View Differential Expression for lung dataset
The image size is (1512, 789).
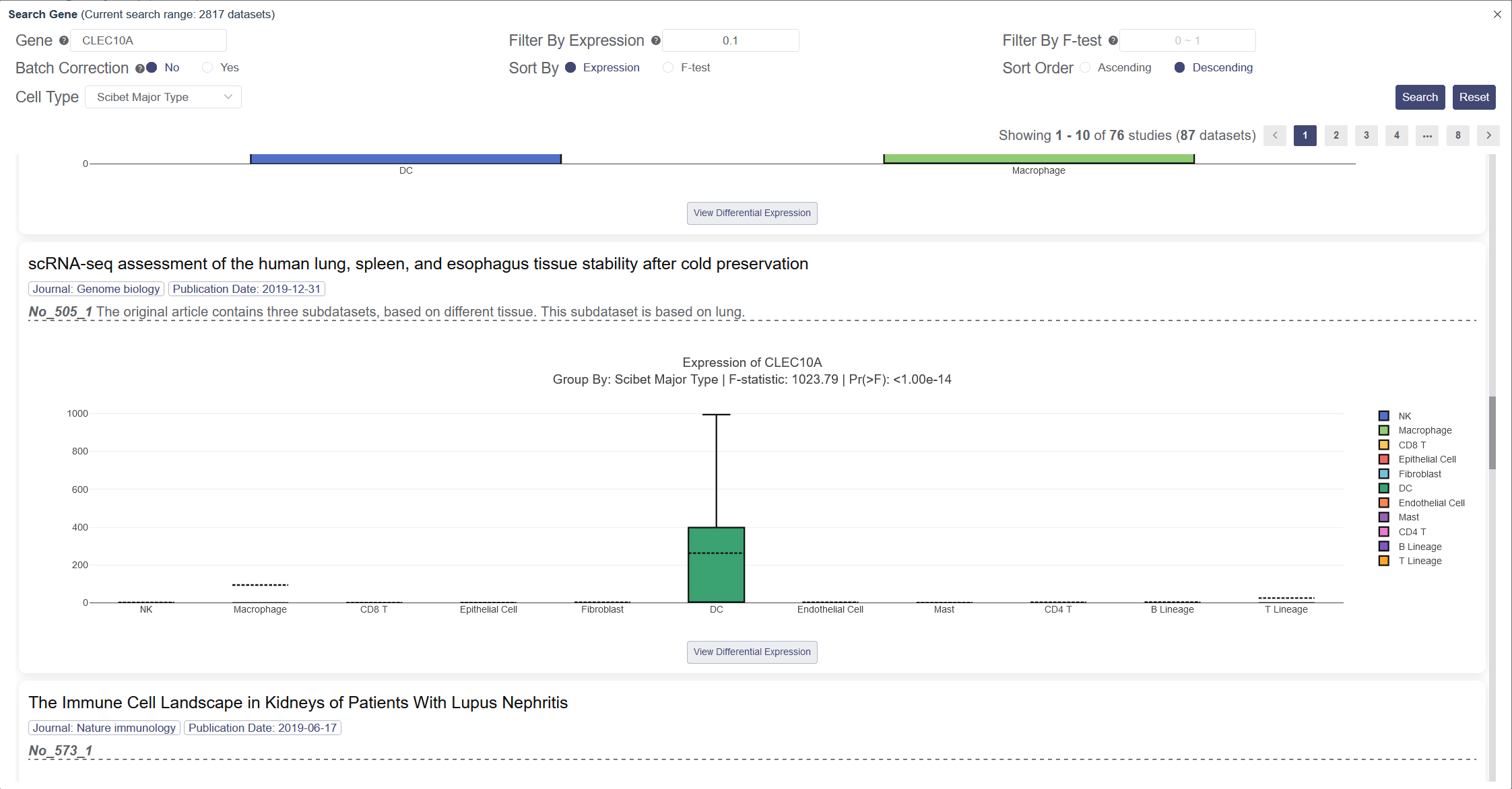(752, 652)
